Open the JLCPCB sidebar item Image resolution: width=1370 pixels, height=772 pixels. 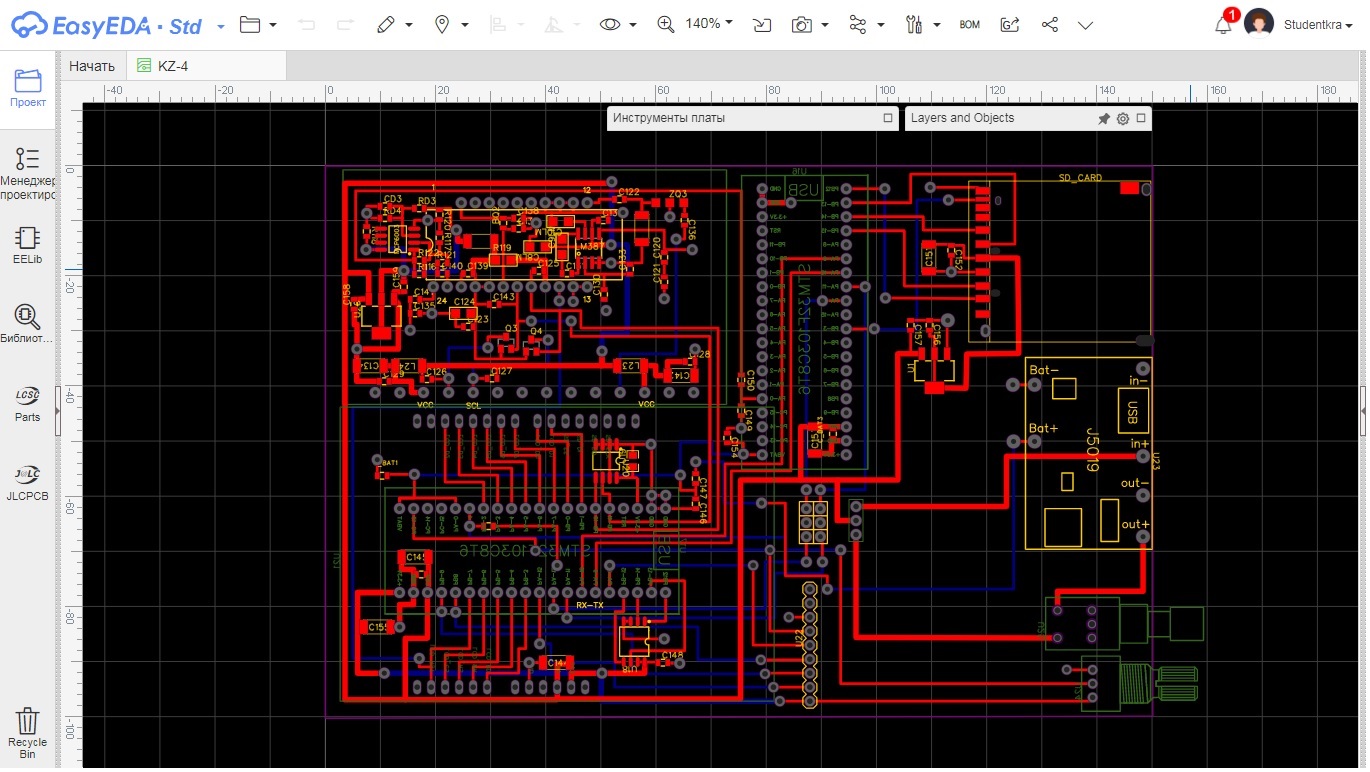click(x=28, y=480)
